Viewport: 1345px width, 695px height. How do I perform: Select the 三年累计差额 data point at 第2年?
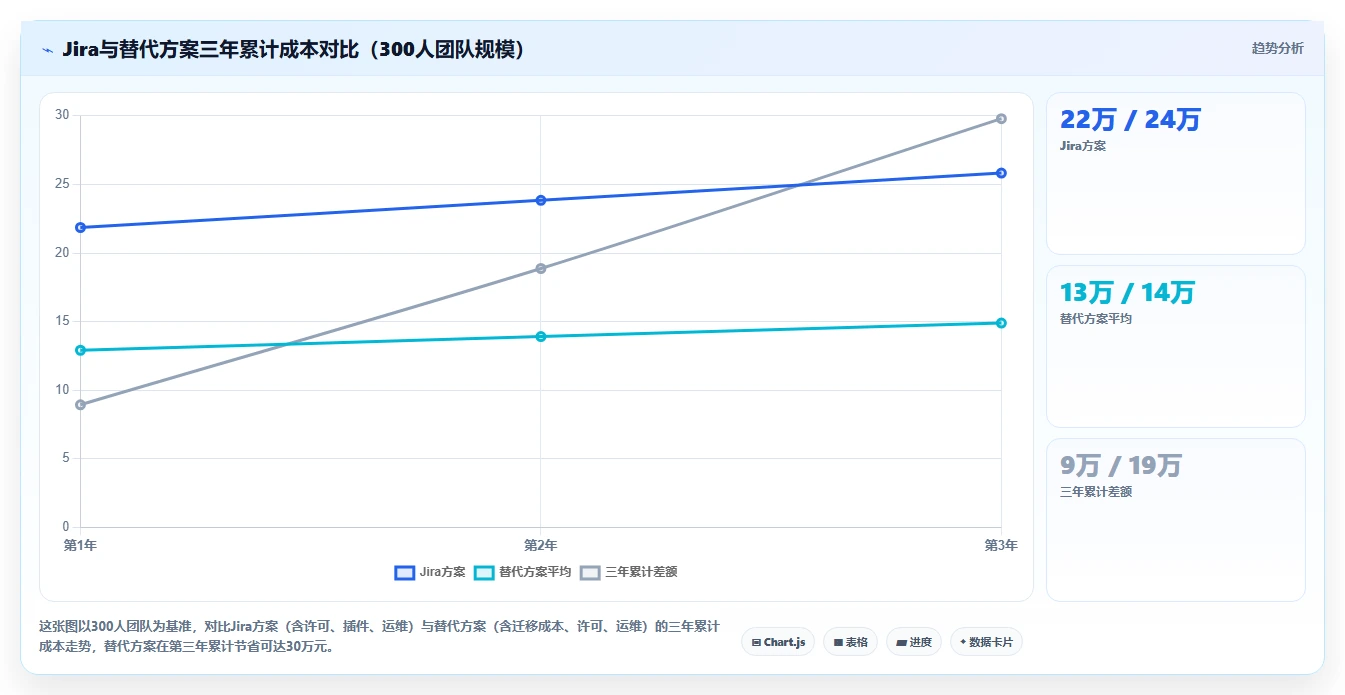click(x=541, y=268)
